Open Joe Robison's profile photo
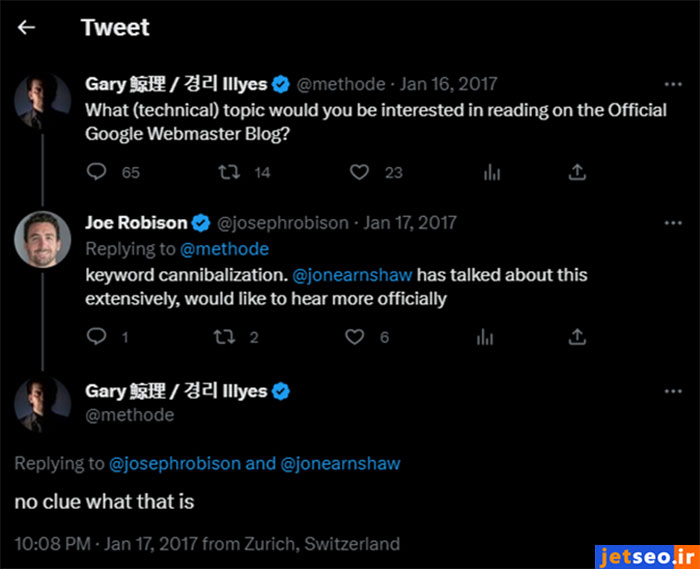 point(42,240)
